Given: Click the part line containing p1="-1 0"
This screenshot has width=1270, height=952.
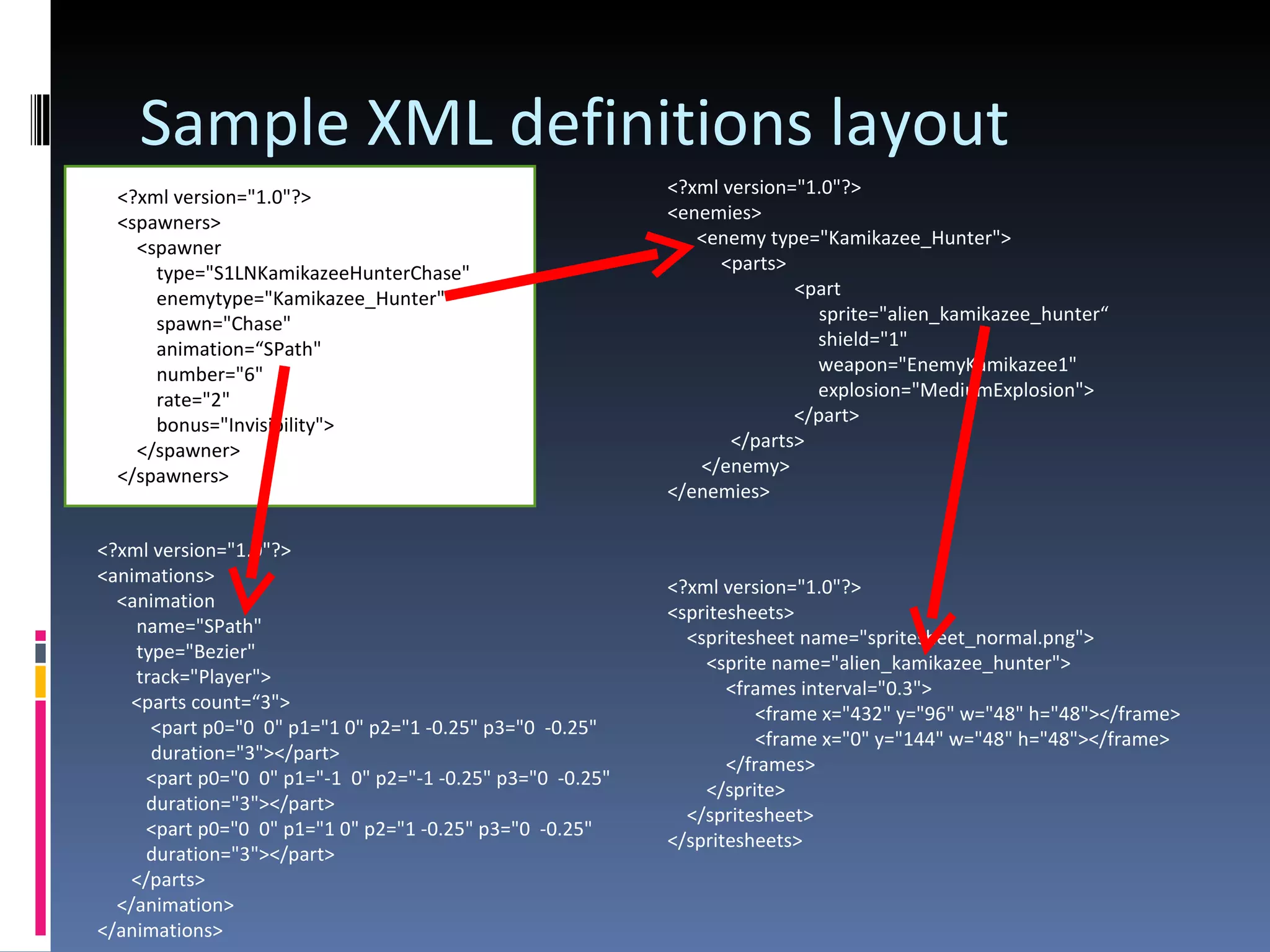Looking at the screenshot, I should click(378, 778).
